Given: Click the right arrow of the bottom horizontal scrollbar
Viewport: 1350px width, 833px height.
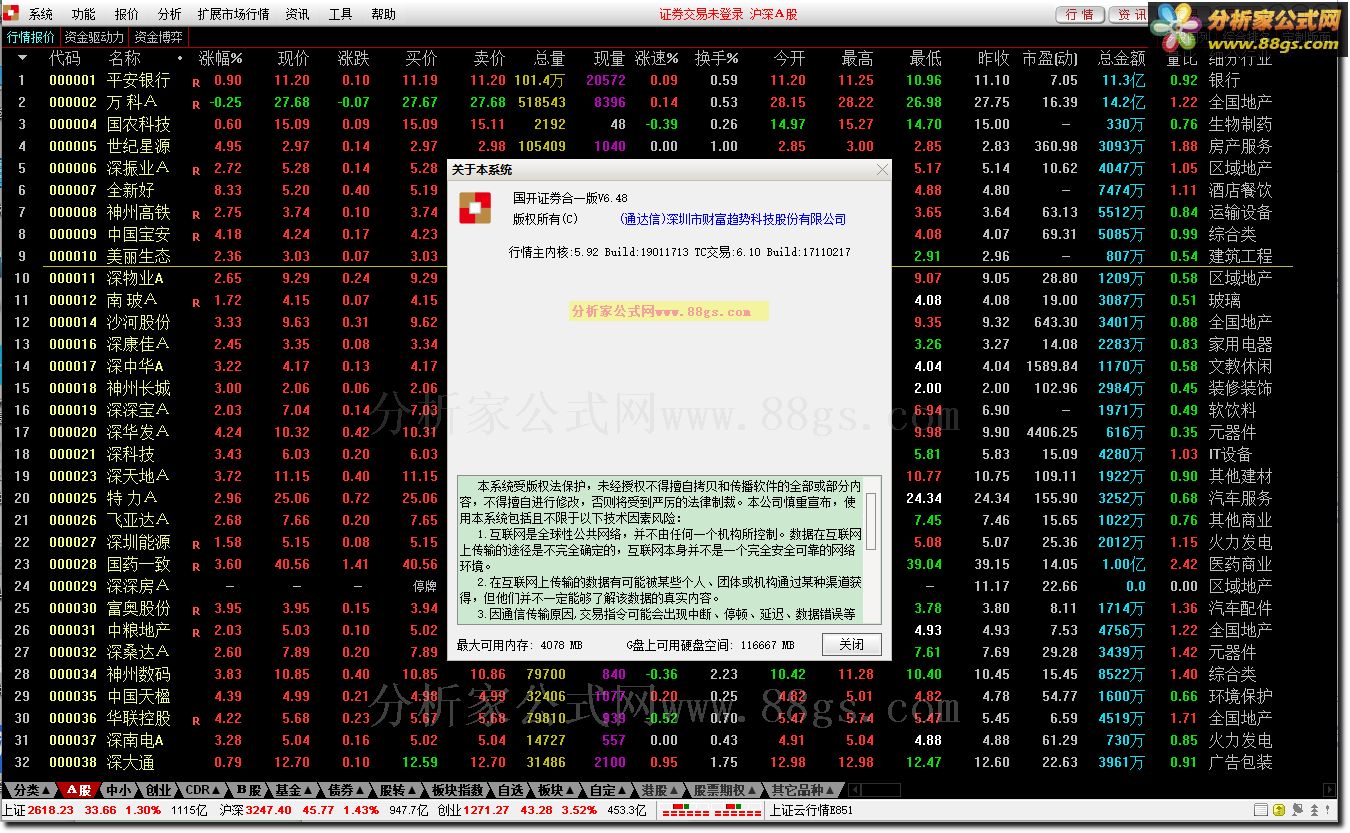Looking at the screenshot, I should coord(1328,790).
